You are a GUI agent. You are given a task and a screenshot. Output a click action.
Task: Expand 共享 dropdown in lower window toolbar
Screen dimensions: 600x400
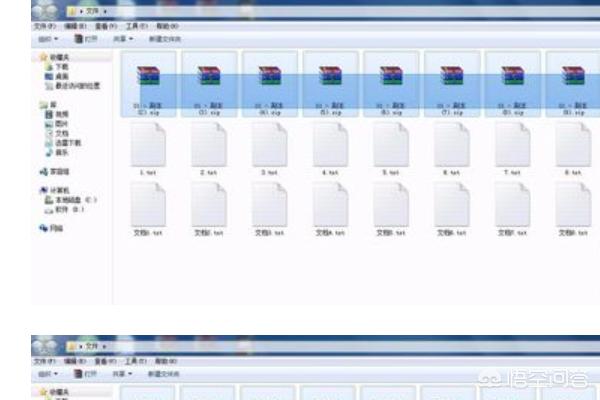click(122, 374)
